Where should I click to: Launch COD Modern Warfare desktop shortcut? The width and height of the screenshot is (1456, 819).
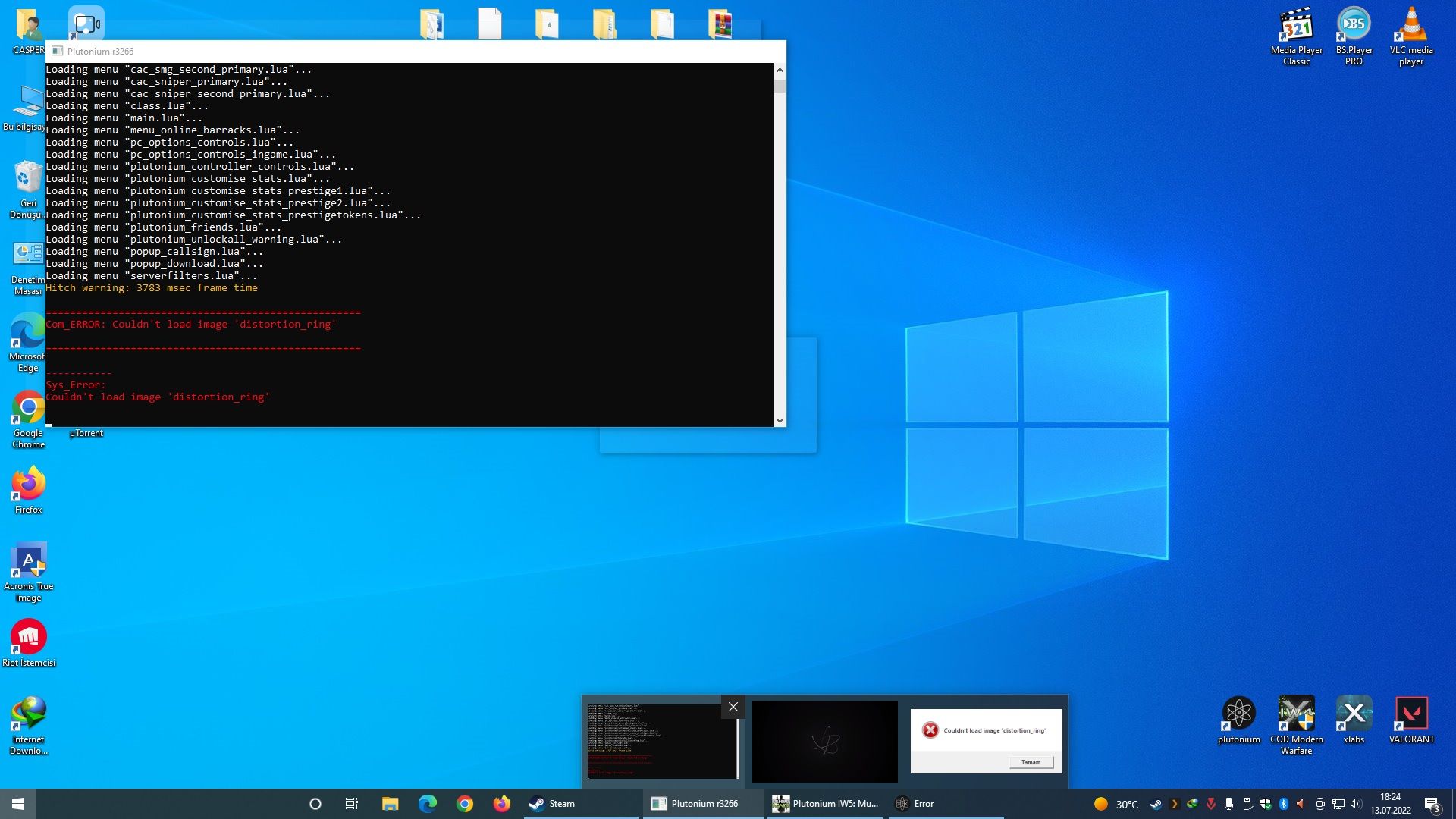[x=1296, y=725]
